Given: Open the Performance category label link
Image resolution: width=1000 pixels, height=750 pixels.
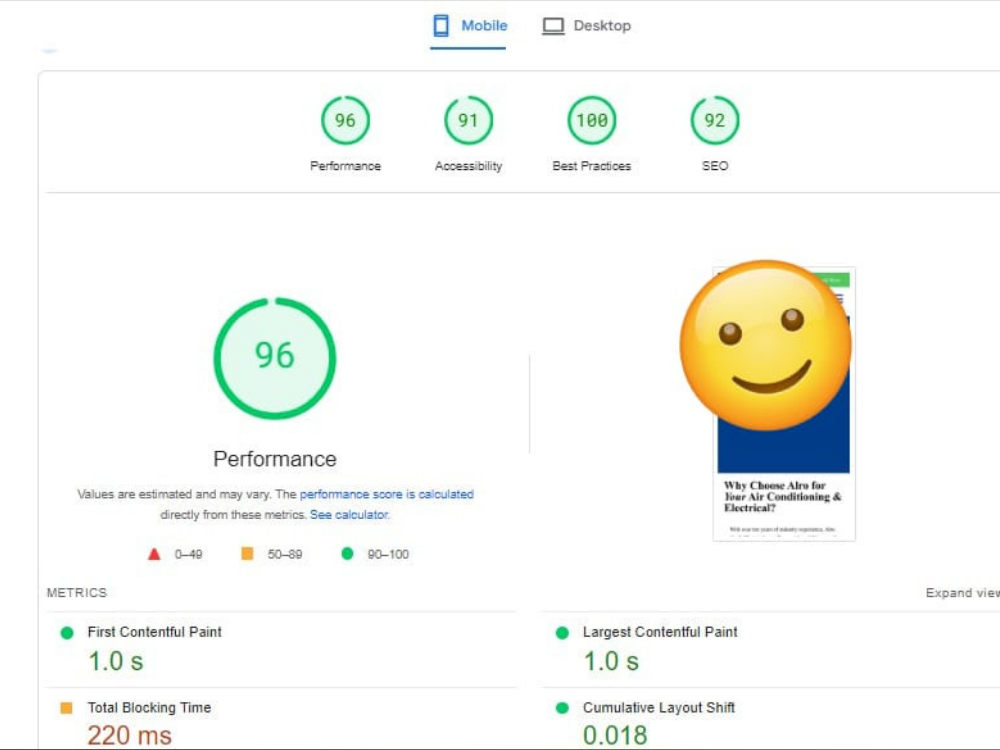Looking at the screenshot, I should point(345,166).
